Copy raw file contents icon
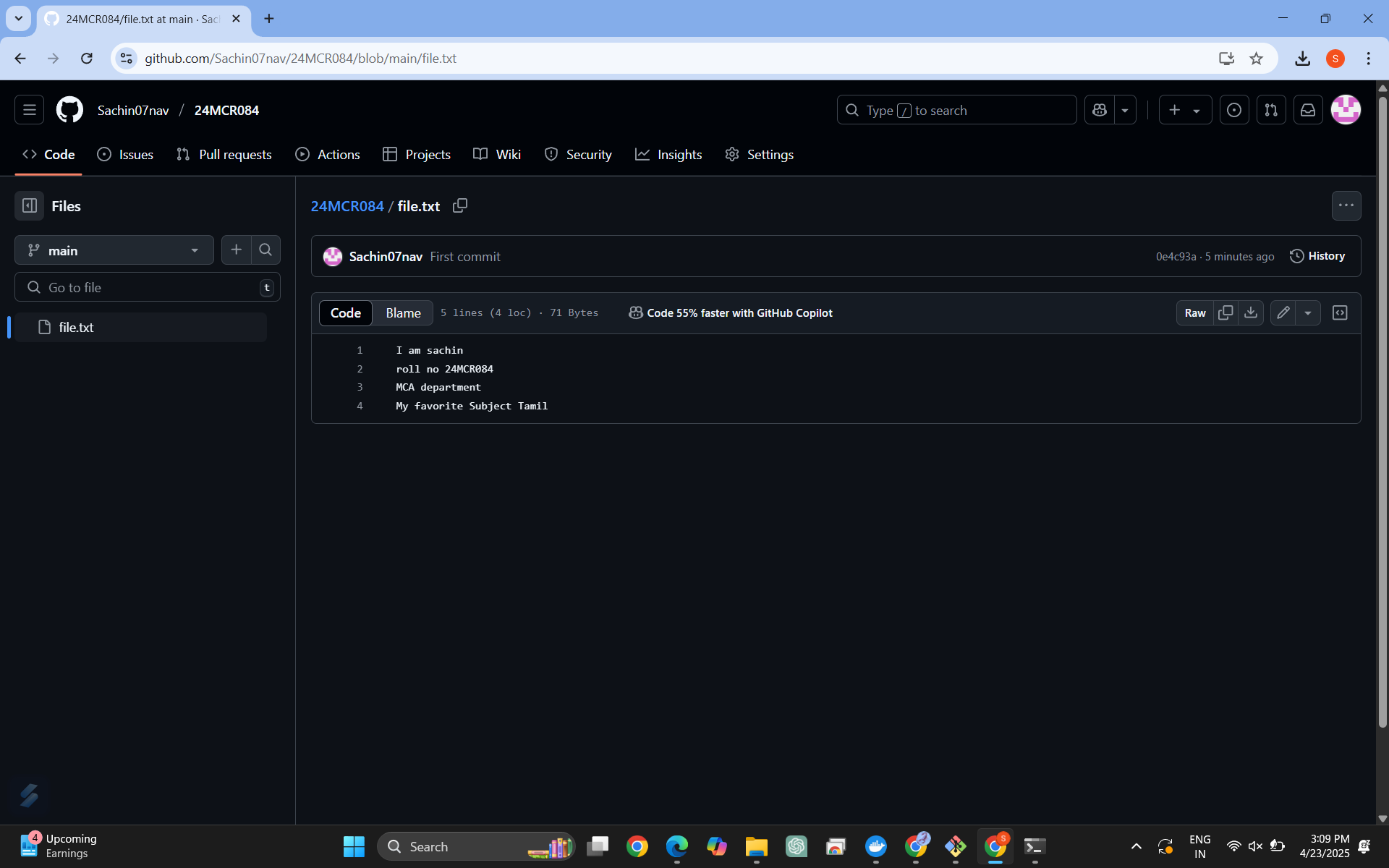The image size is (1389, 868). pyautogui.click(x=1226, y=313)
